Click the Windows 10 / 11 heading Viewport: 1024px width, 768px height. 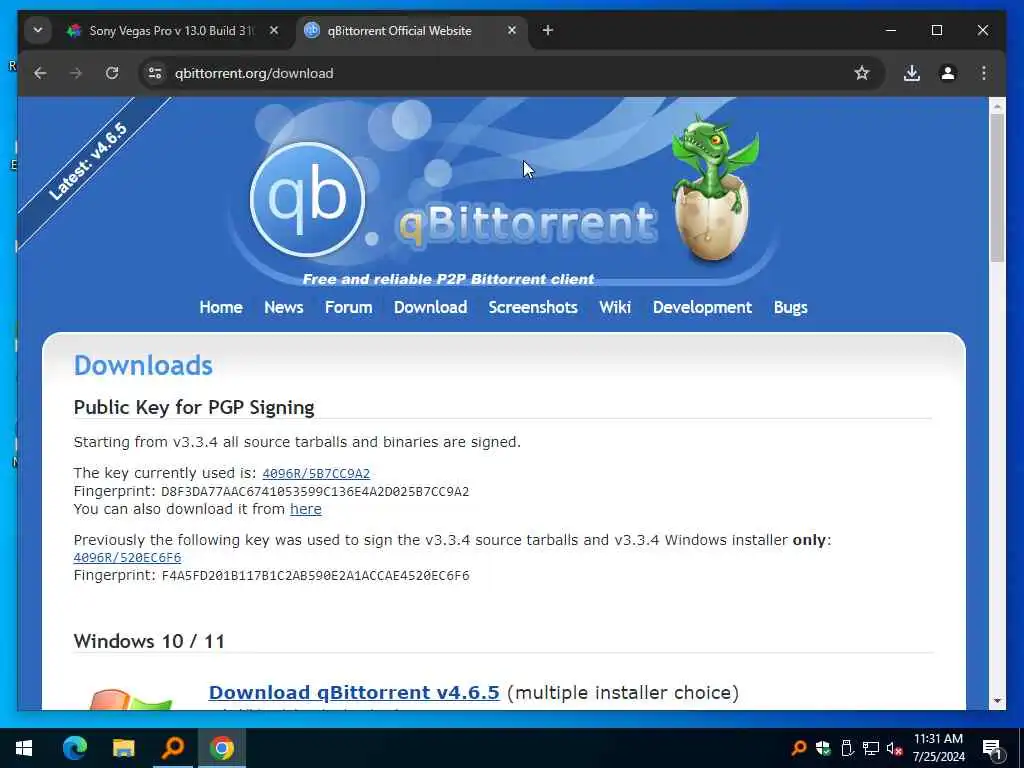coord(149,641)
